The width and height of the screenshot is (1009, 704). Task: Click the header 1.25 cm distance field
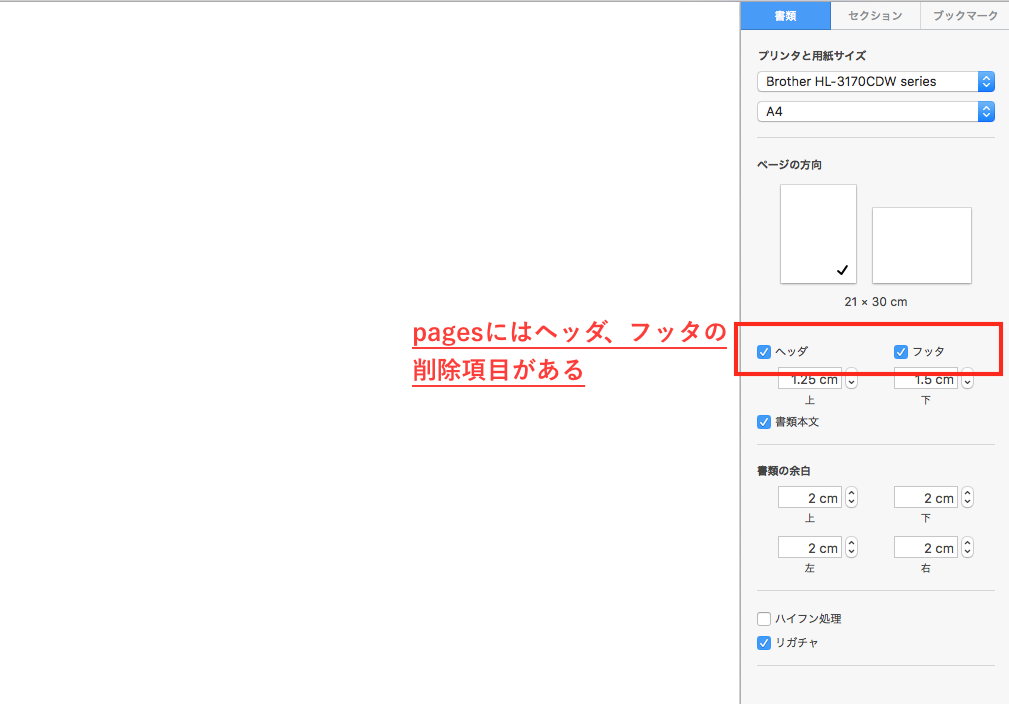point(810,380)
